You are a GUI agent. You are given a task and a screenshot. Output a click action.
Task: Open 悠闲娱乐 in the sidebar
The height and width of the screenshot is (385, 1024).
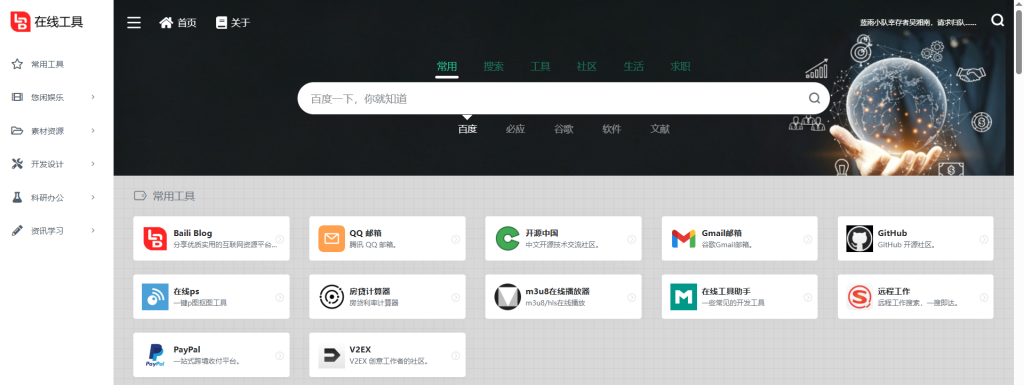tap(48, 97)
